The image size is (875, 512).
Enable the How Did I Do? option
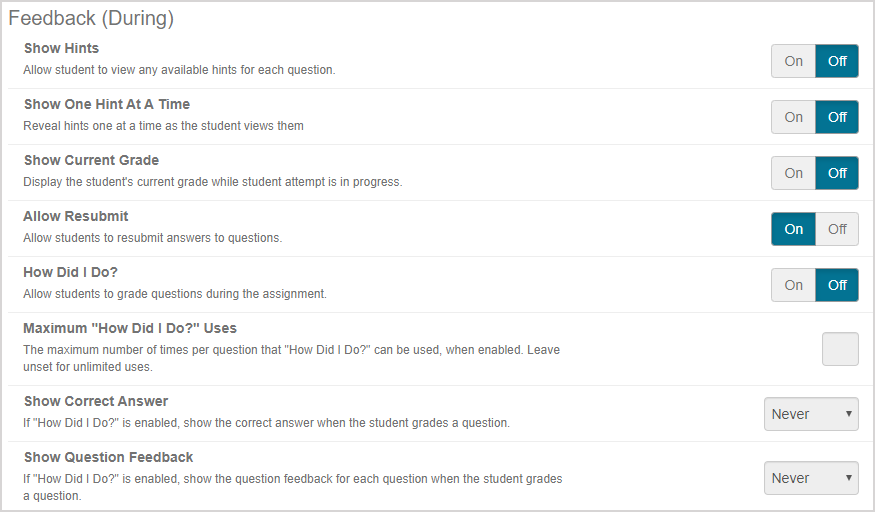(x=793, y=285)
